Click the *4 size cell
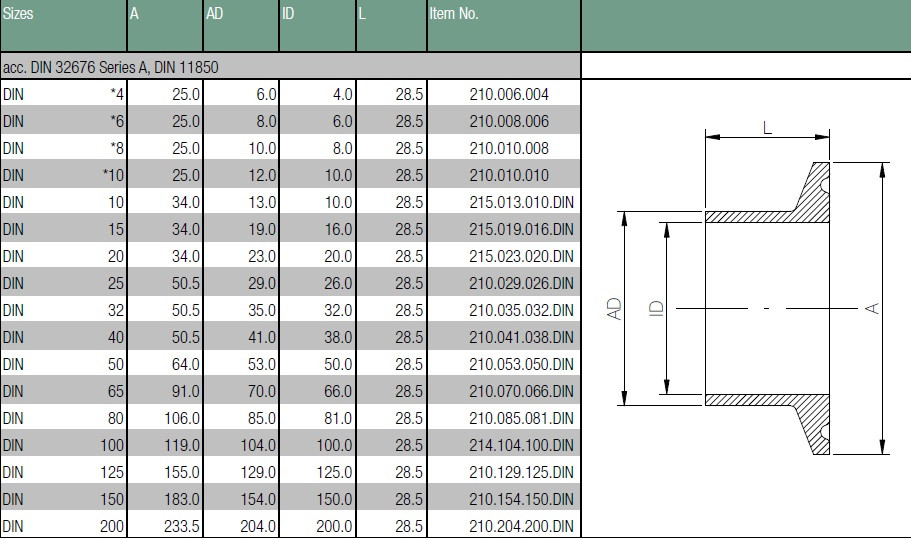Screen dimensions: 911x538 (x=117, y=94)
